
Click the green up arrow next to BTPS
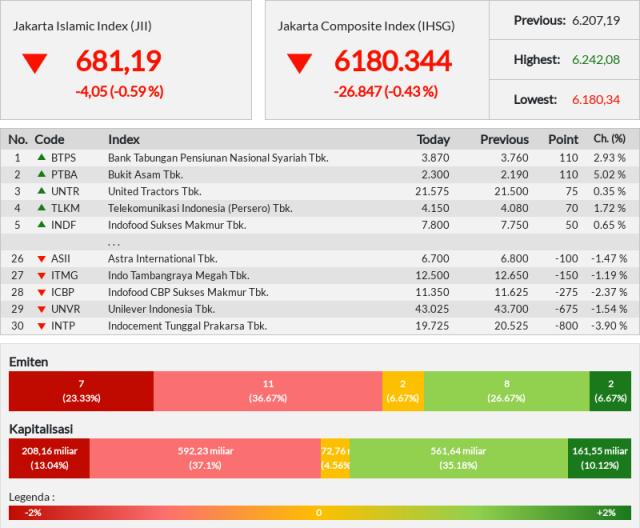(x=41, y=157)
